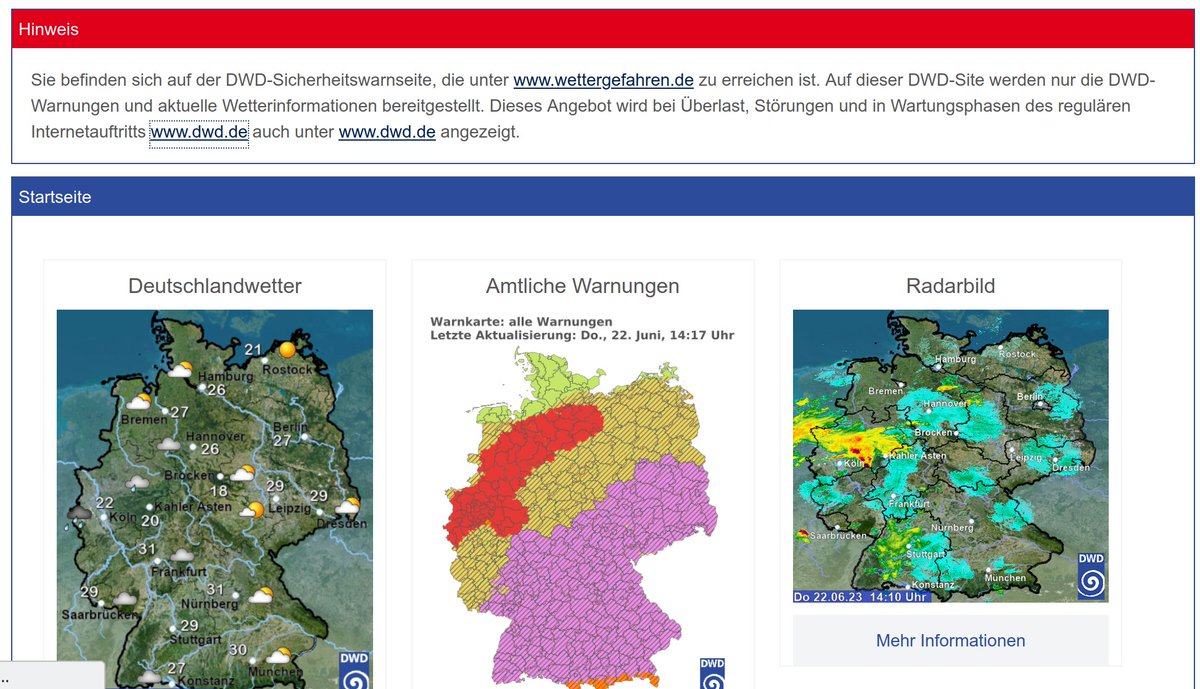
Task: Click the Berlin label on Deutschlandwetter map
Action: 292,427
